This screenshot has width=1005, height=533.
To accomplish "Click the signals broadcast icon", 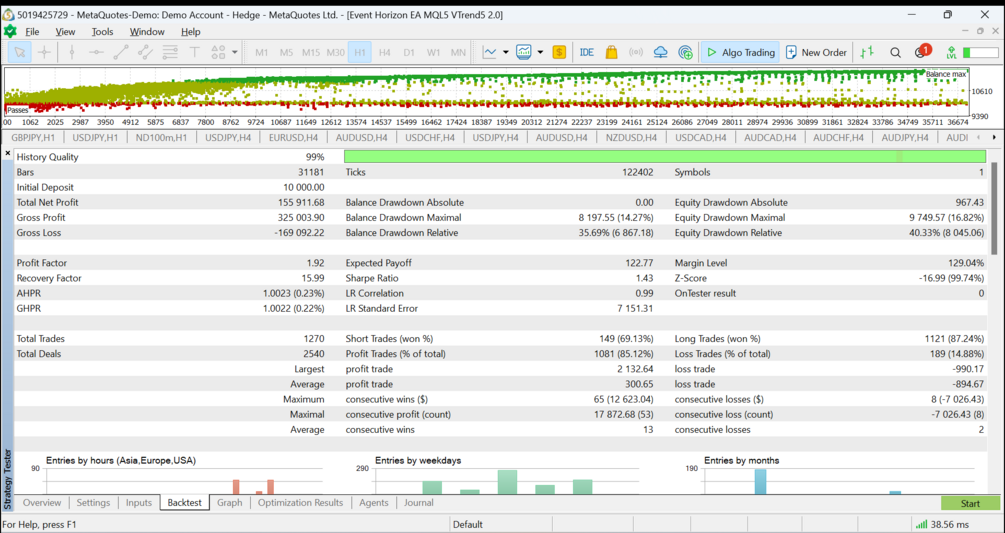I will click(x=636, y=53).
